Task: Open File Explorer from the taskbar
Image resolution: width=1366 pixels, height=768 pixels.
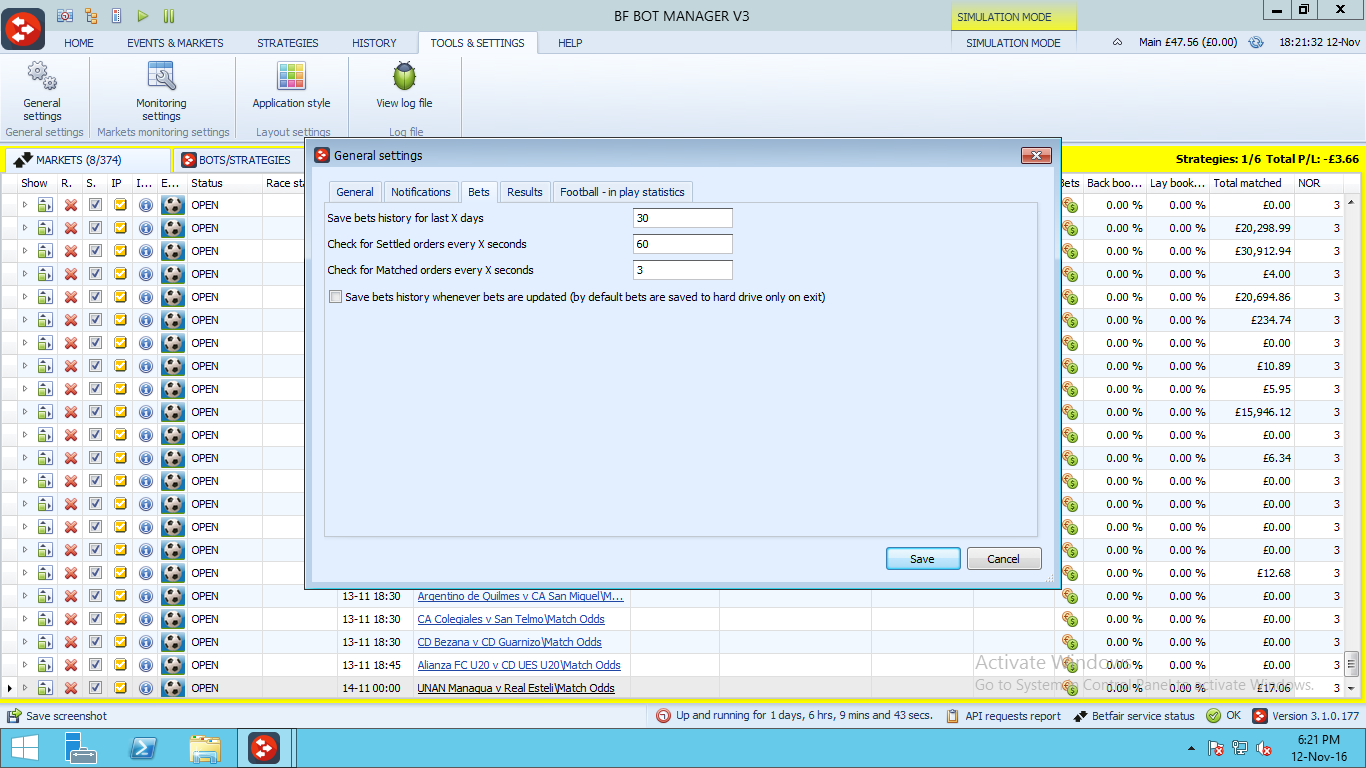Action: coord(205,747)
